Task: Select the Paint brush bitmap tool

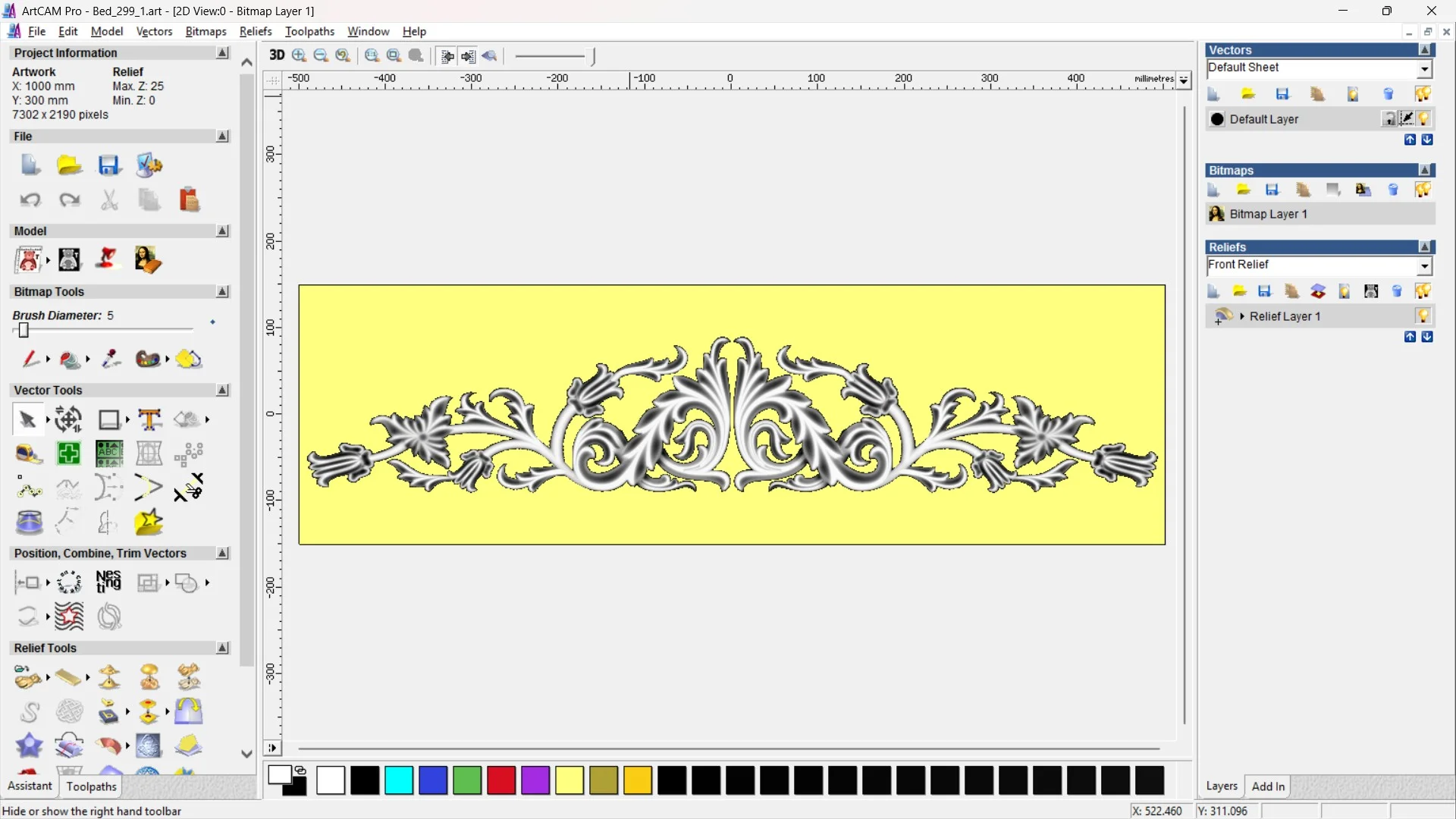Action: (x=30, y=359)
